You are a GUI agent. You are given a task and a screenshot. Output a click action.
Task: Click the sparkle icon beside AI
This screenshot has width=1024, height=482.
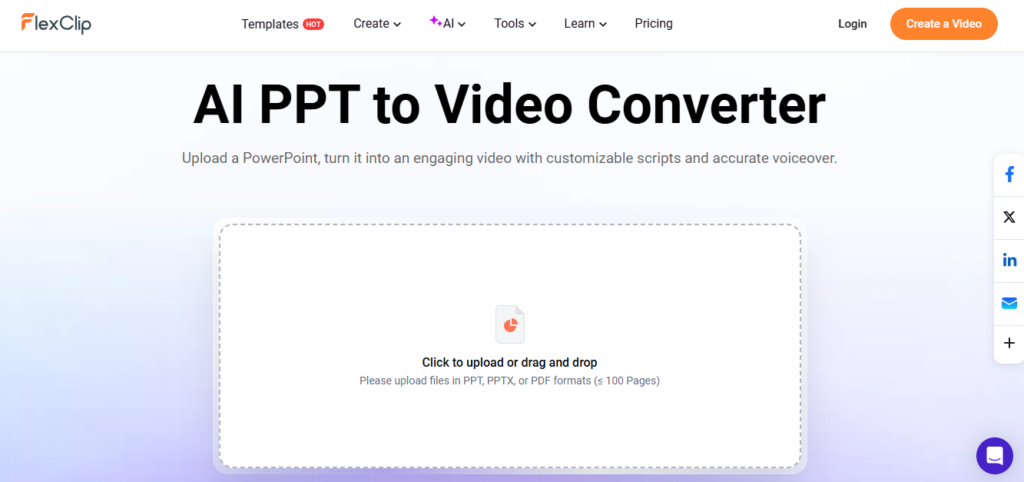435,21
